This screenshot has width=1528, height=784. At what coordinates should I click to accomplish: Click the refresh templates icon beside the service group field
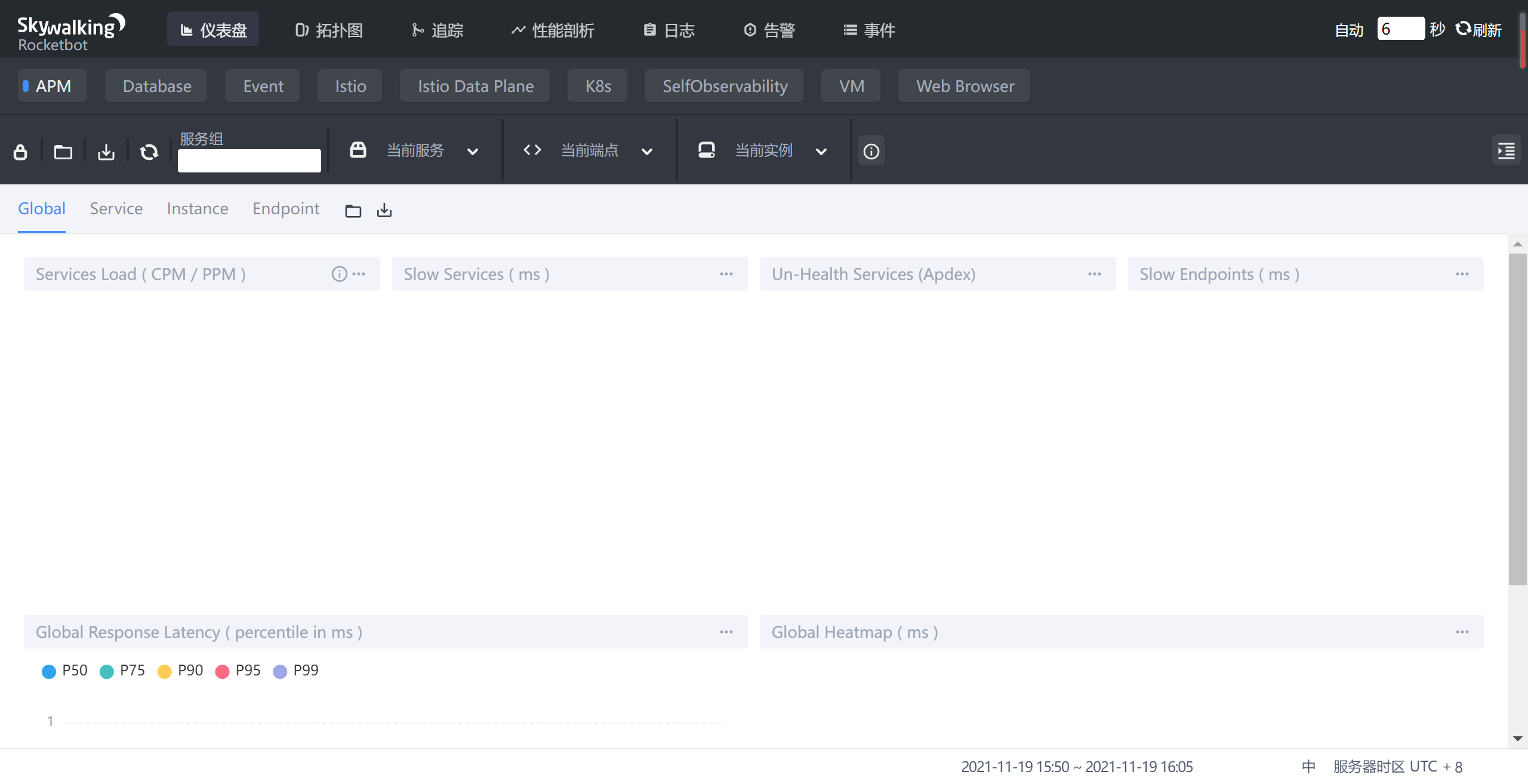pyautogui.click(x=149, y=151)
